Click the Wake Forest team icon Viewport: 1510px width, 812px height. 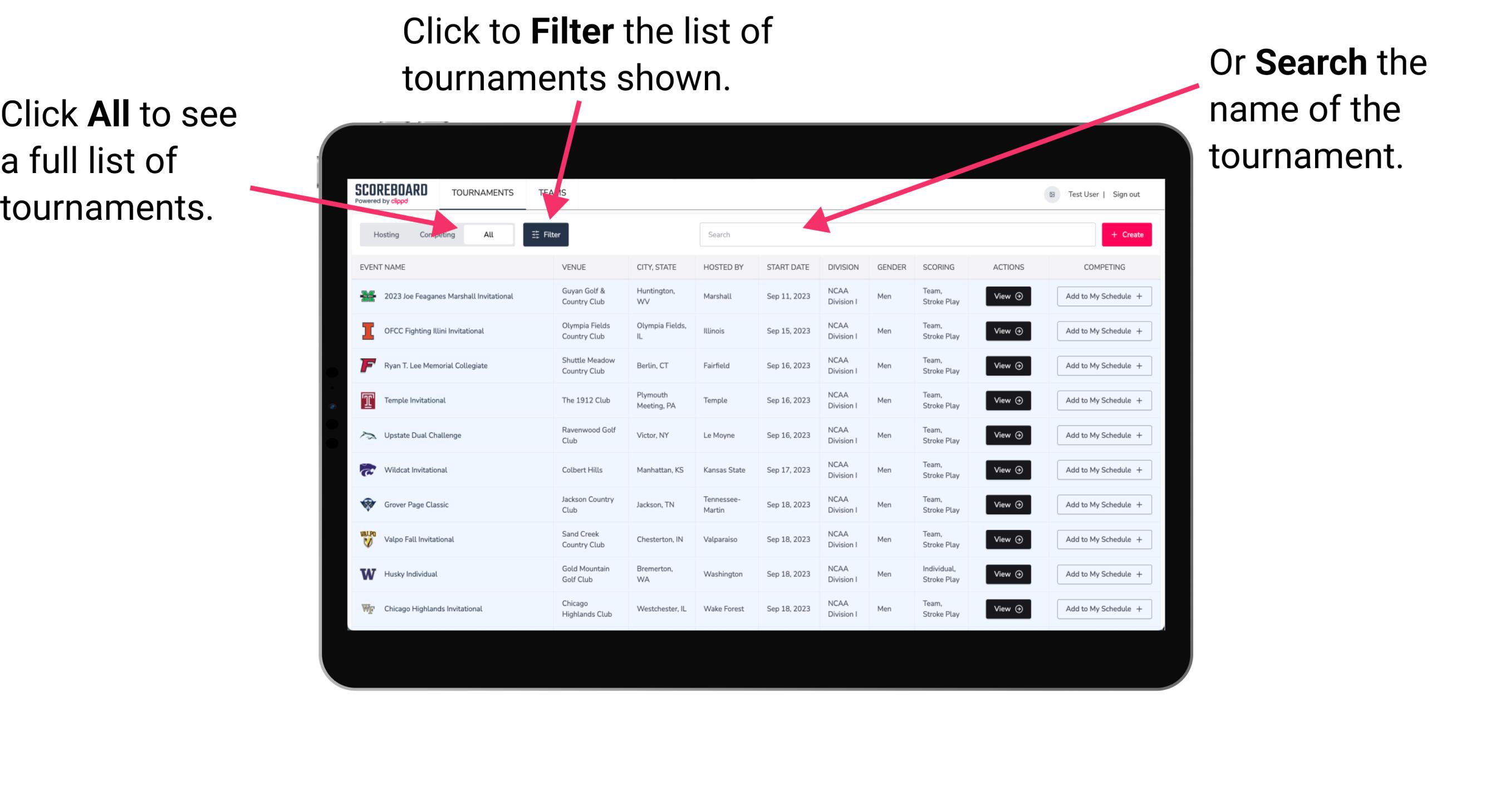(x=368, y=608)
